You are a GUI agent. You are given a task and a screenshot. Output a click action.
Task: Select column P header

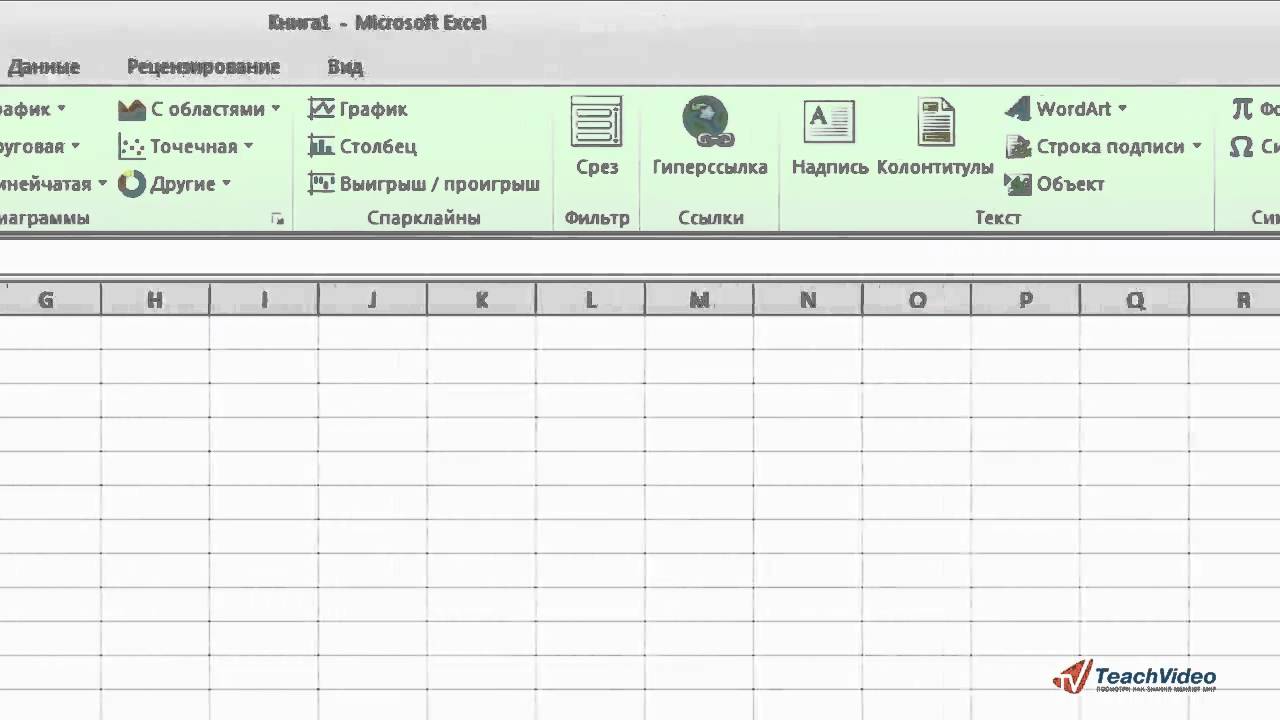point(1026,300)
